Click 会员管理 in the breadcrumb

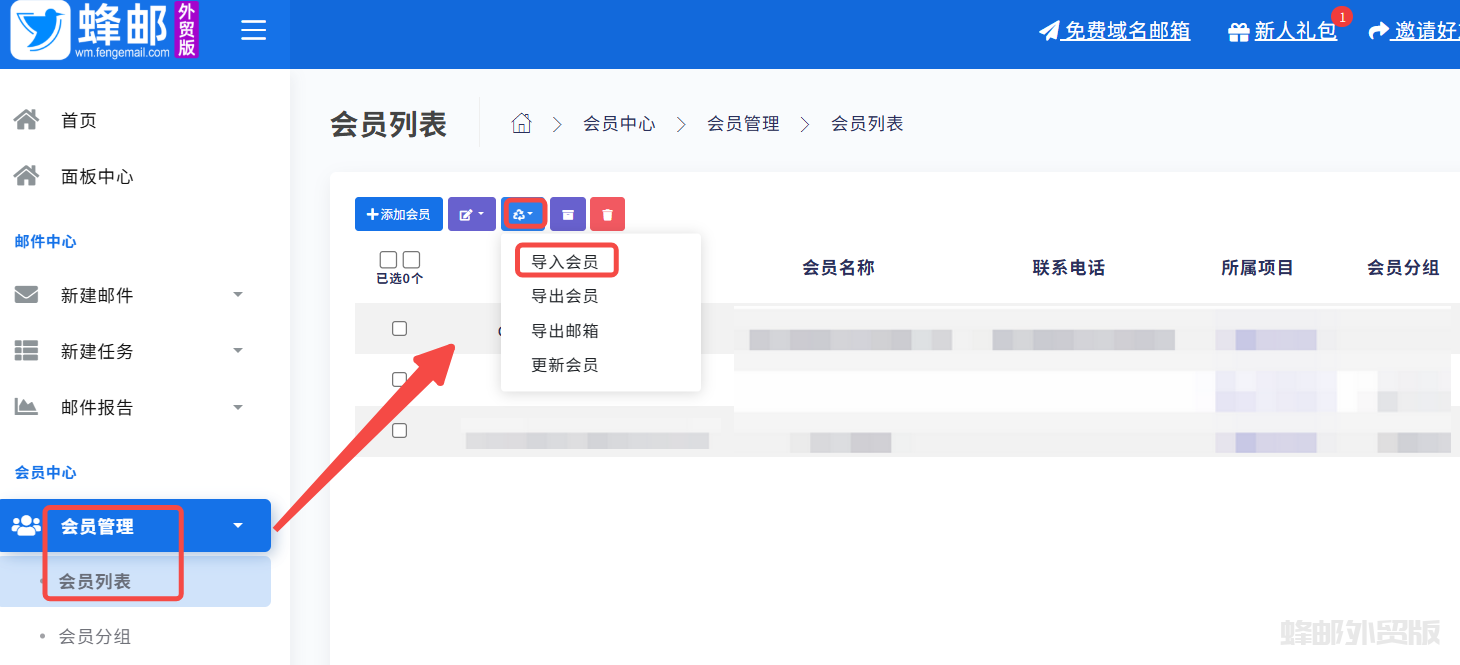pyautogui.click(x=743, y=124)
